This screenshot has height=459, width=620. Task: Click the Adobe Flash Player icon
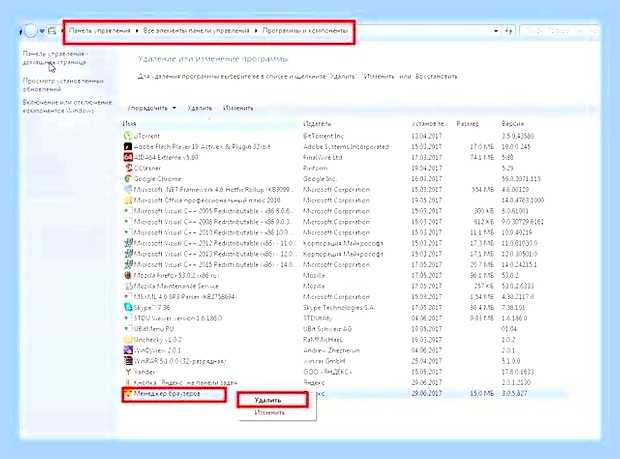(x=128, y=147)
